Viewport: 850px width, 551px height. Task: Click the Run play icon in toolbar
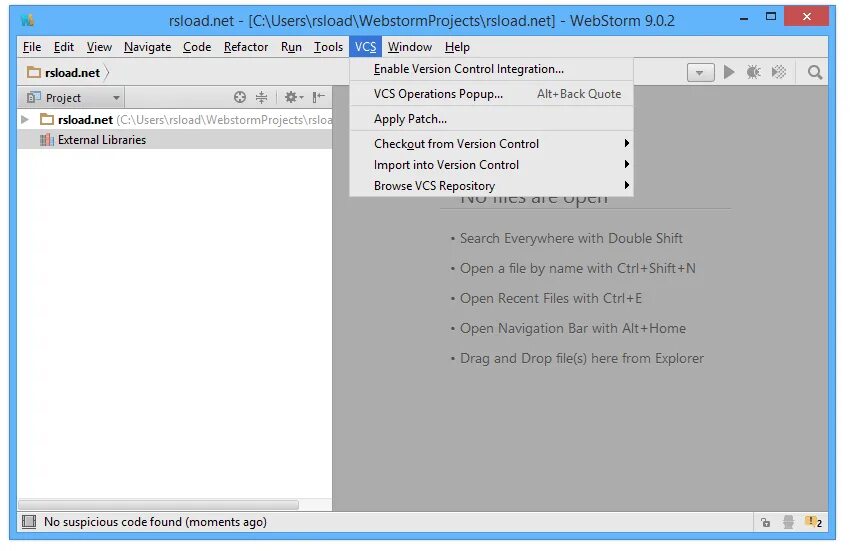pos(729,72)
